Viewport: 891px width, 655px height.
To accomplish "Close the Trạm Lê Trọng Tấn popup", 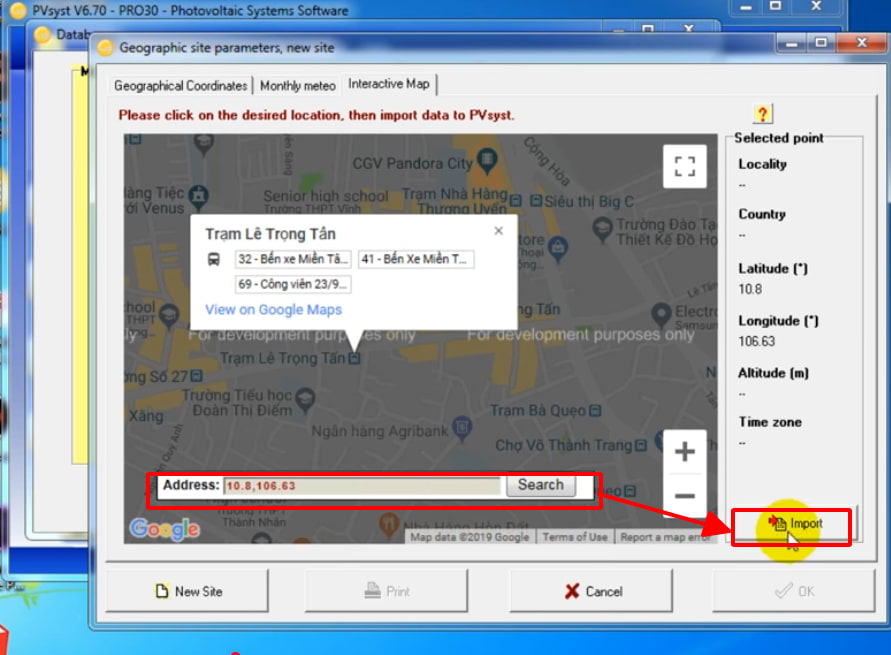I will click(498, 231).
